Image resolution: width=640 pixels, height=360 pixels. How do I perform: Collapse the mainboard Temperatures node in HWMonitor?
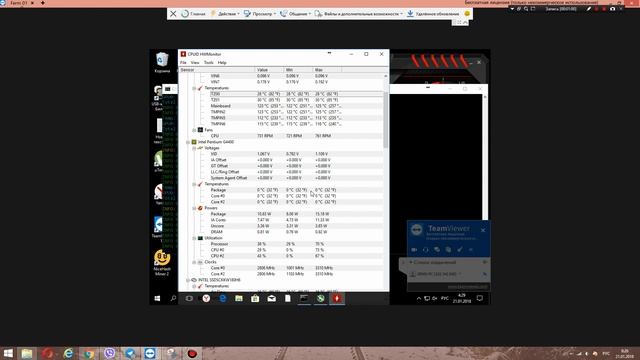click(194, 88)
